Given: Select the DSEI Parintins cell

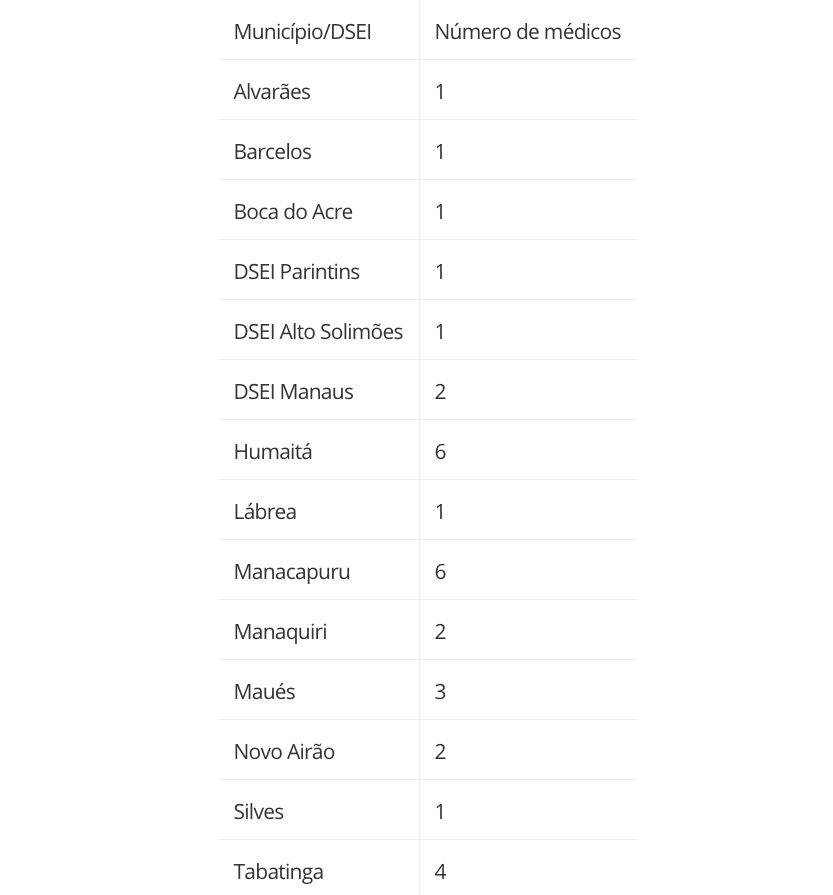Looking at the screenshot, I should point(296,272).
